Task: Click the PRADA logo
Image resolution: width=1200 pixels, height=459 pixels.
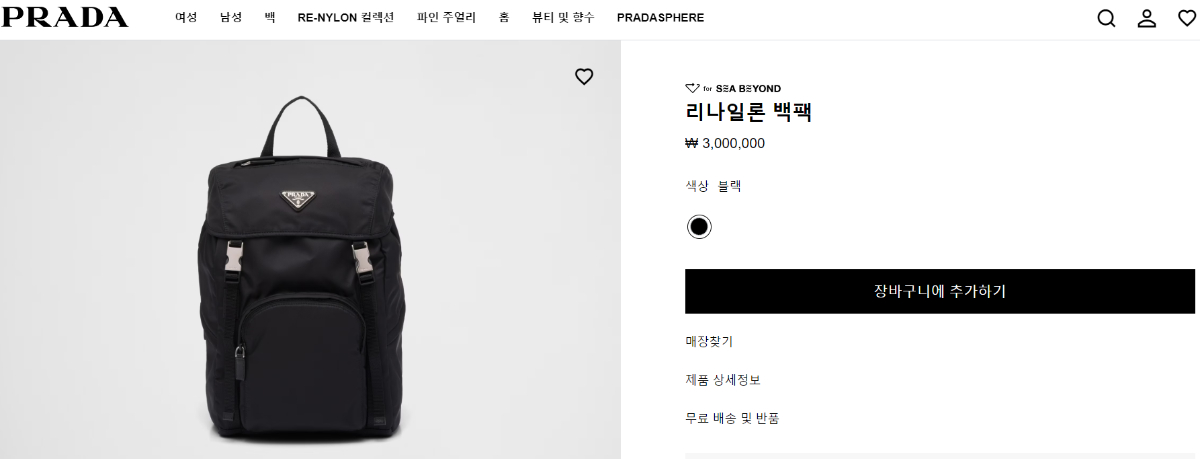Action: point(64,17)
